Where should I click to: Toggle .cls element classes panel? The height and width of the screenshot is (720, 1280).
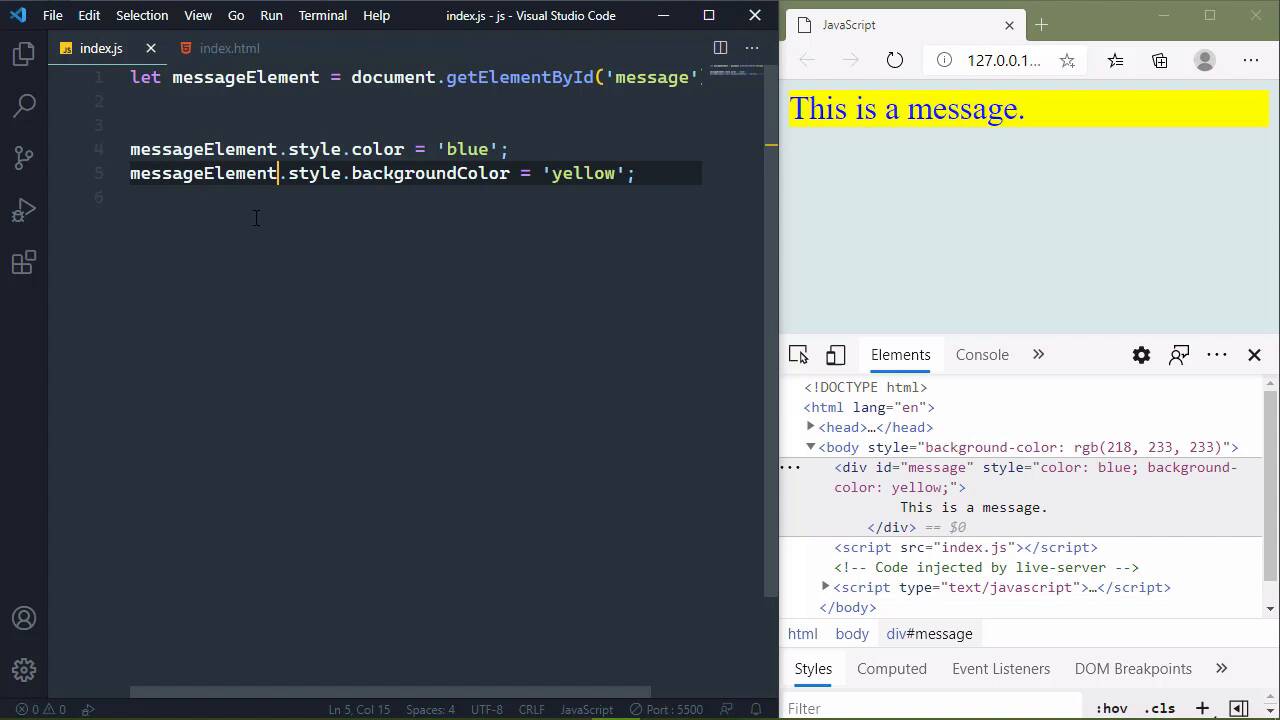point(1160,708)
